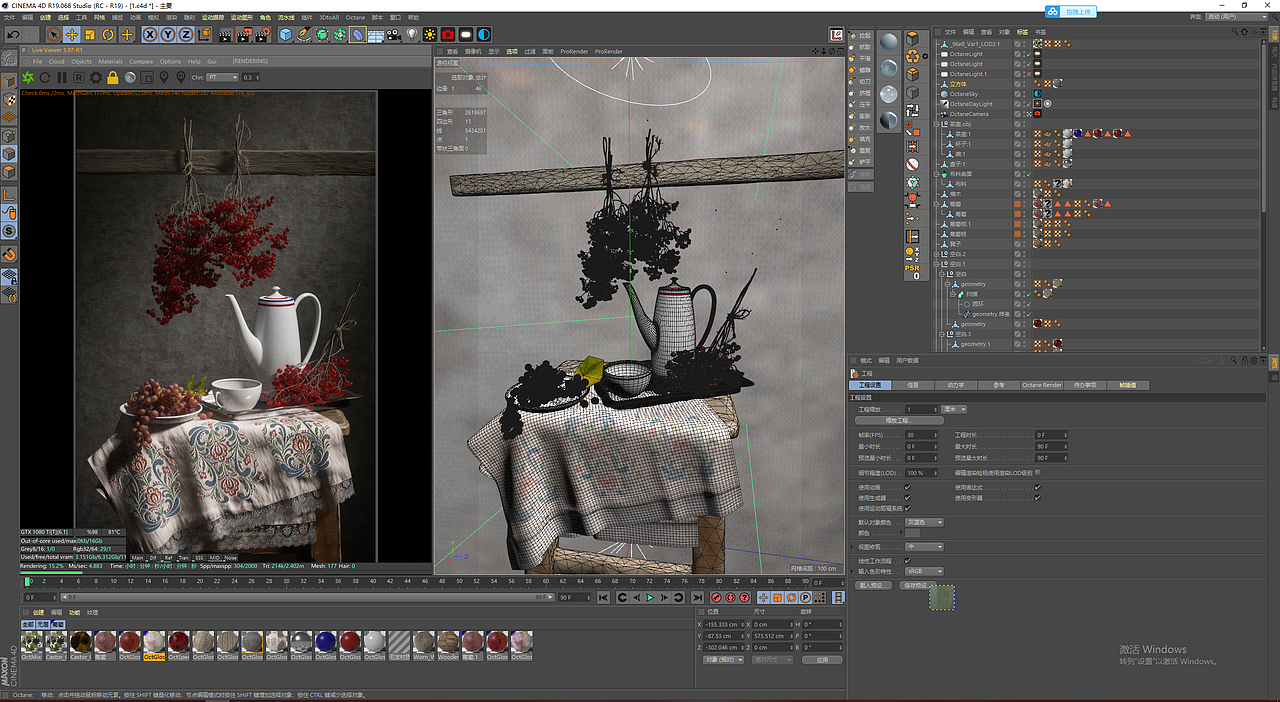Click the project color swatch
Viewport: 1280px width, 702px height.
[913, 533]
